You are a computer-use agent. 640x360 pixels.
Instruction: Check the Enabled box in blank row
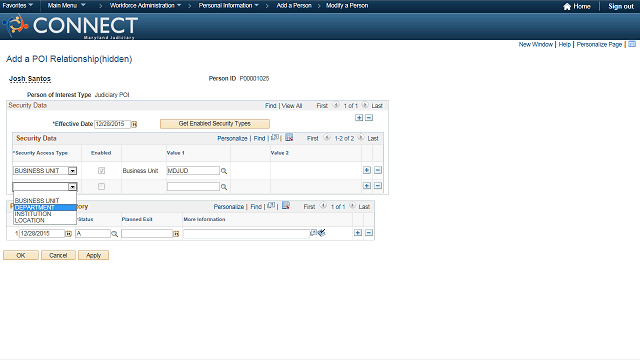coord(101,187)
